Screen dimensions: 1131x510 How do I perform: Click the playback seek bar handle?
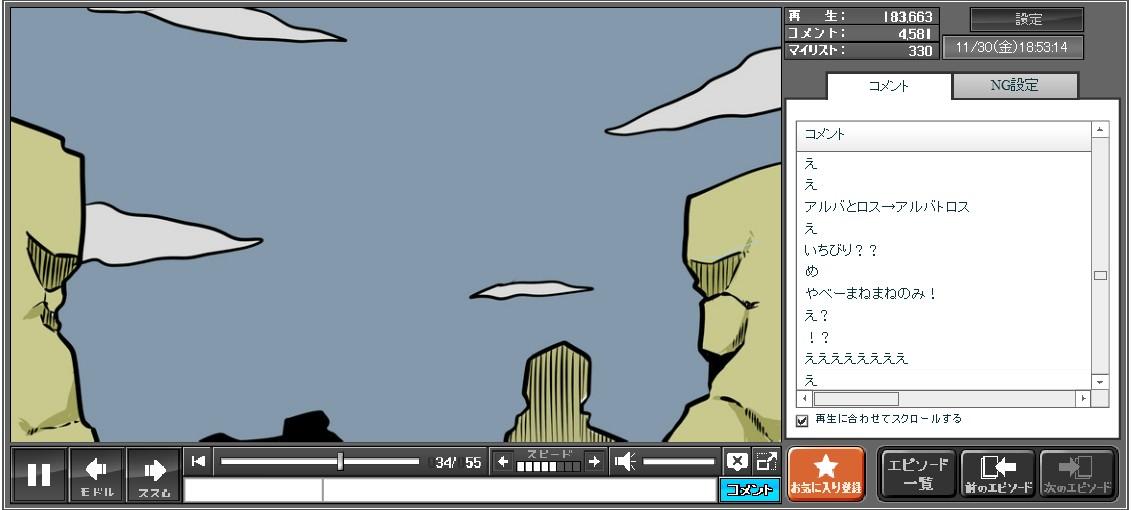pyautogui.click(x=341, y=461)
